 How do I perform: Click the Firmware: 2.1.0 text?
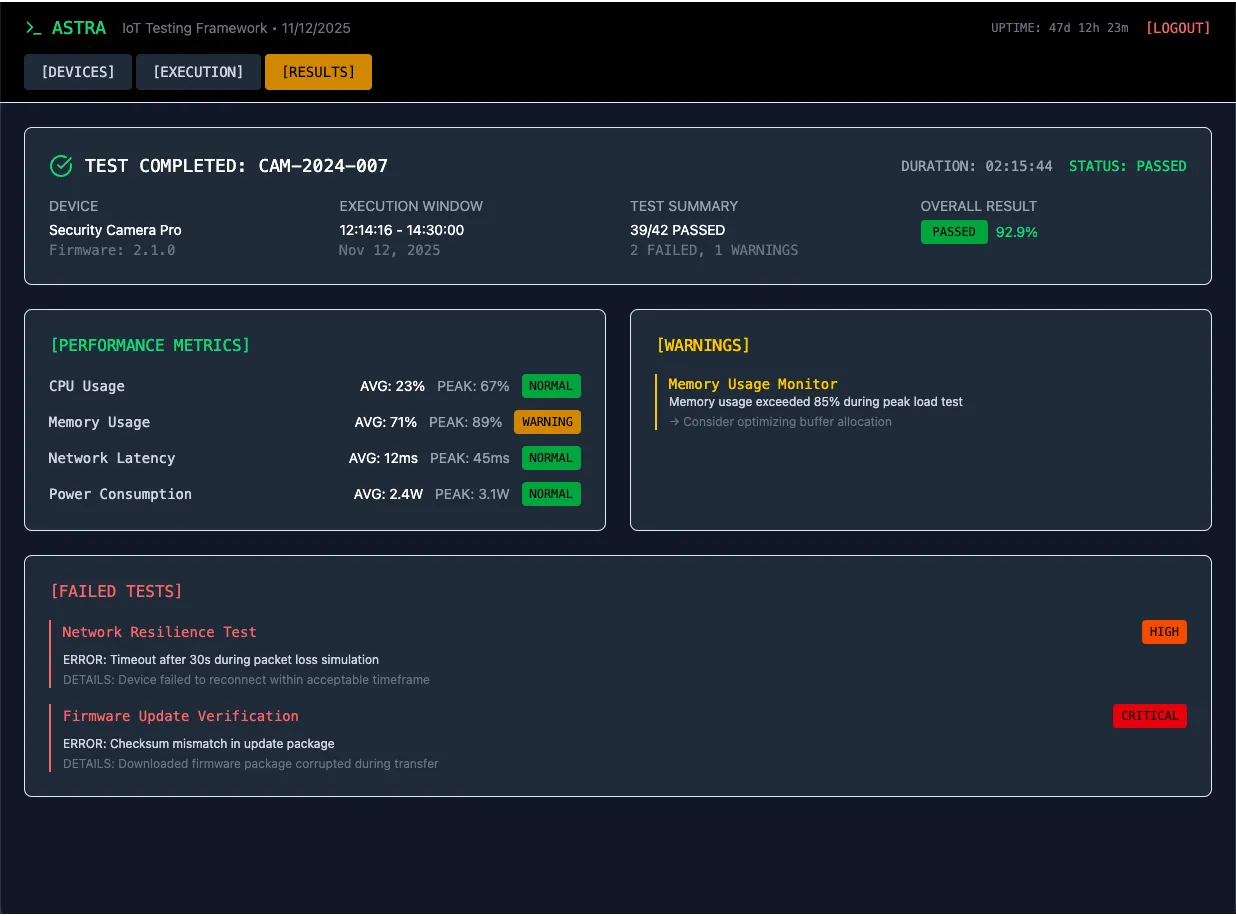tap(112, 250)
